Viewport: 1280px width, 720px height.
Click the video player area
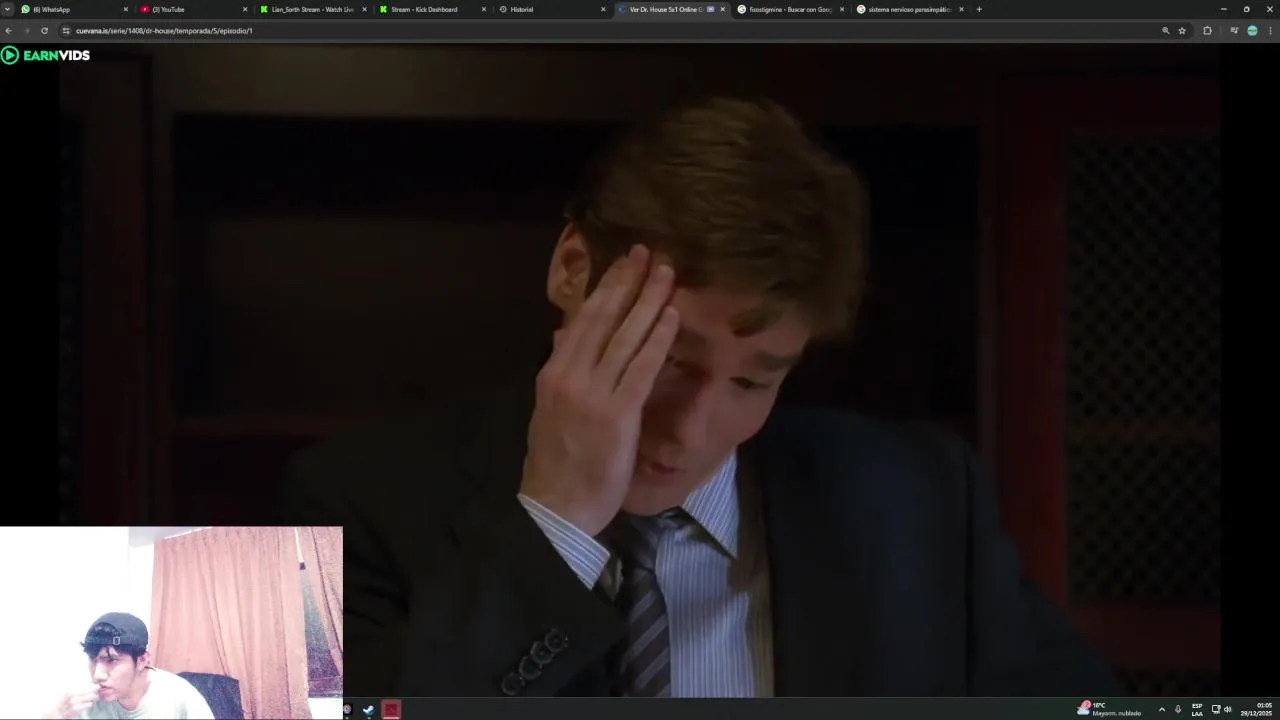tap(640, 370)
